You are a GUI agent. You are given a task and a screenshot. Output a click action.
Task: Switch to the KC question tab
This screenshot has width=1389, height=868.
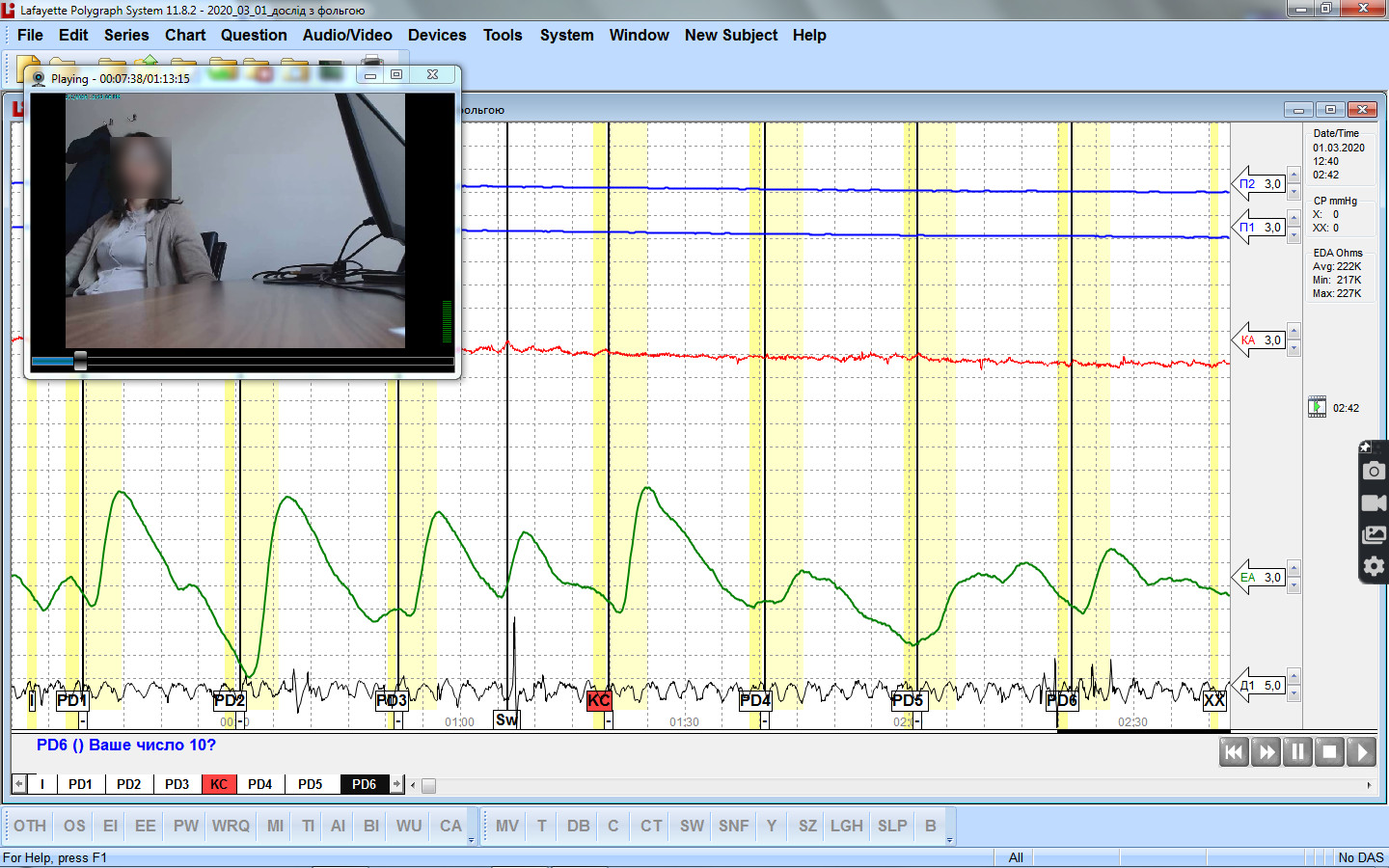pos(219,784)
